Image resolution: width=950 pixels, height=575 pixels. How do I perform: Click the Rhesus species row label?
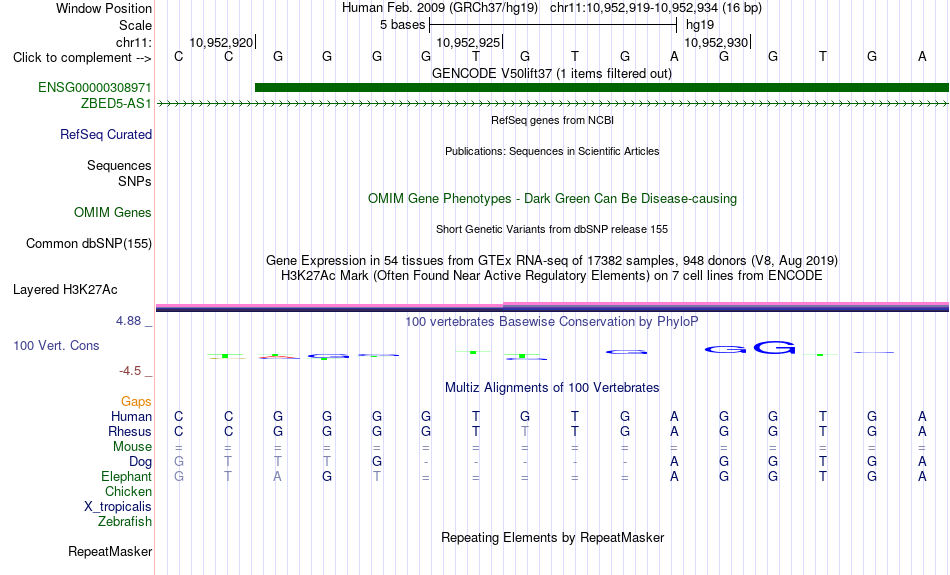coord(129,432)
